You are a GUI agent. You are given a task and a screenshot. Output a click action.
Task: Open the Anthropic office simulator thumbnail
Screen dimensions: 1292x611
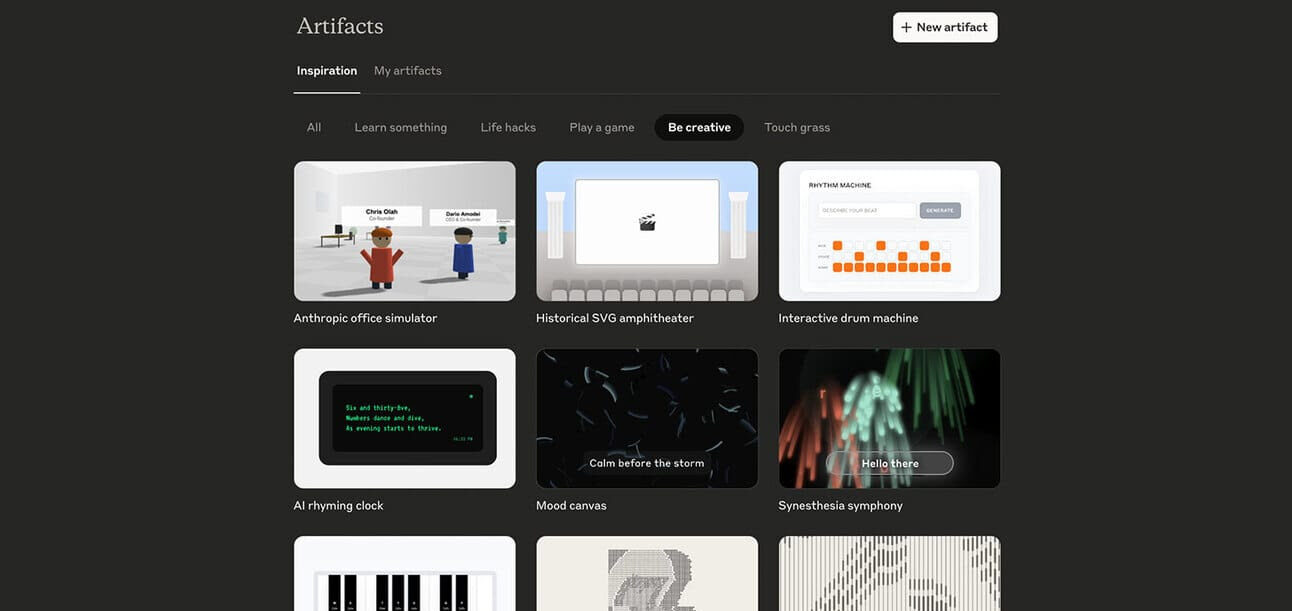click(405, 231)
